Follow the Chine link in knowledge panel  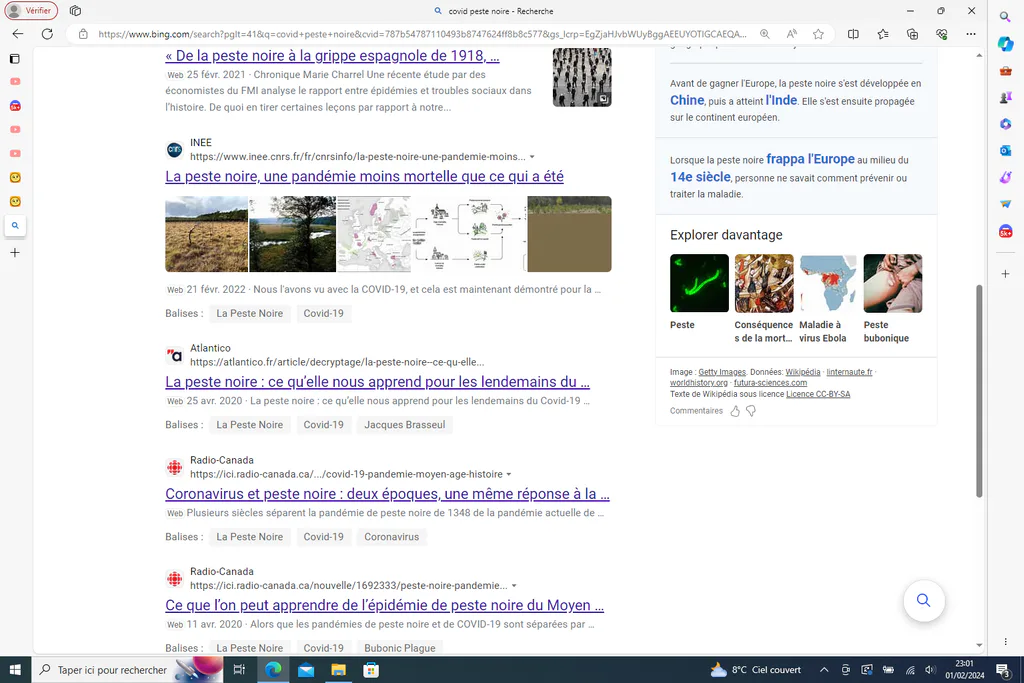(x=687, y=101)
